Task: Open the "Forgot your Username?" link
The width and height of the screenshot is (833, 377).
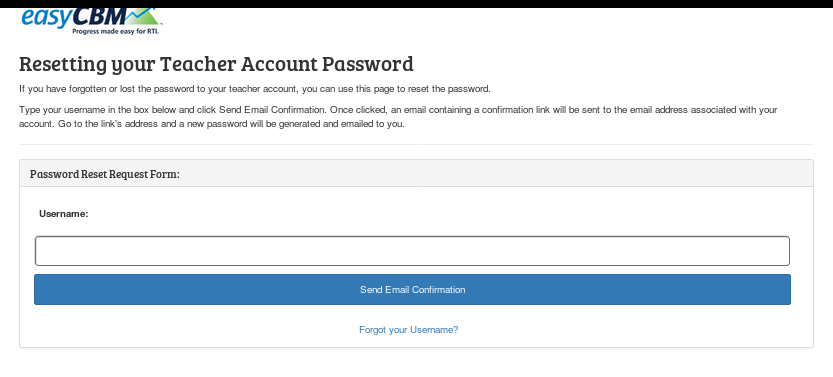Action: tap(409, 330)
